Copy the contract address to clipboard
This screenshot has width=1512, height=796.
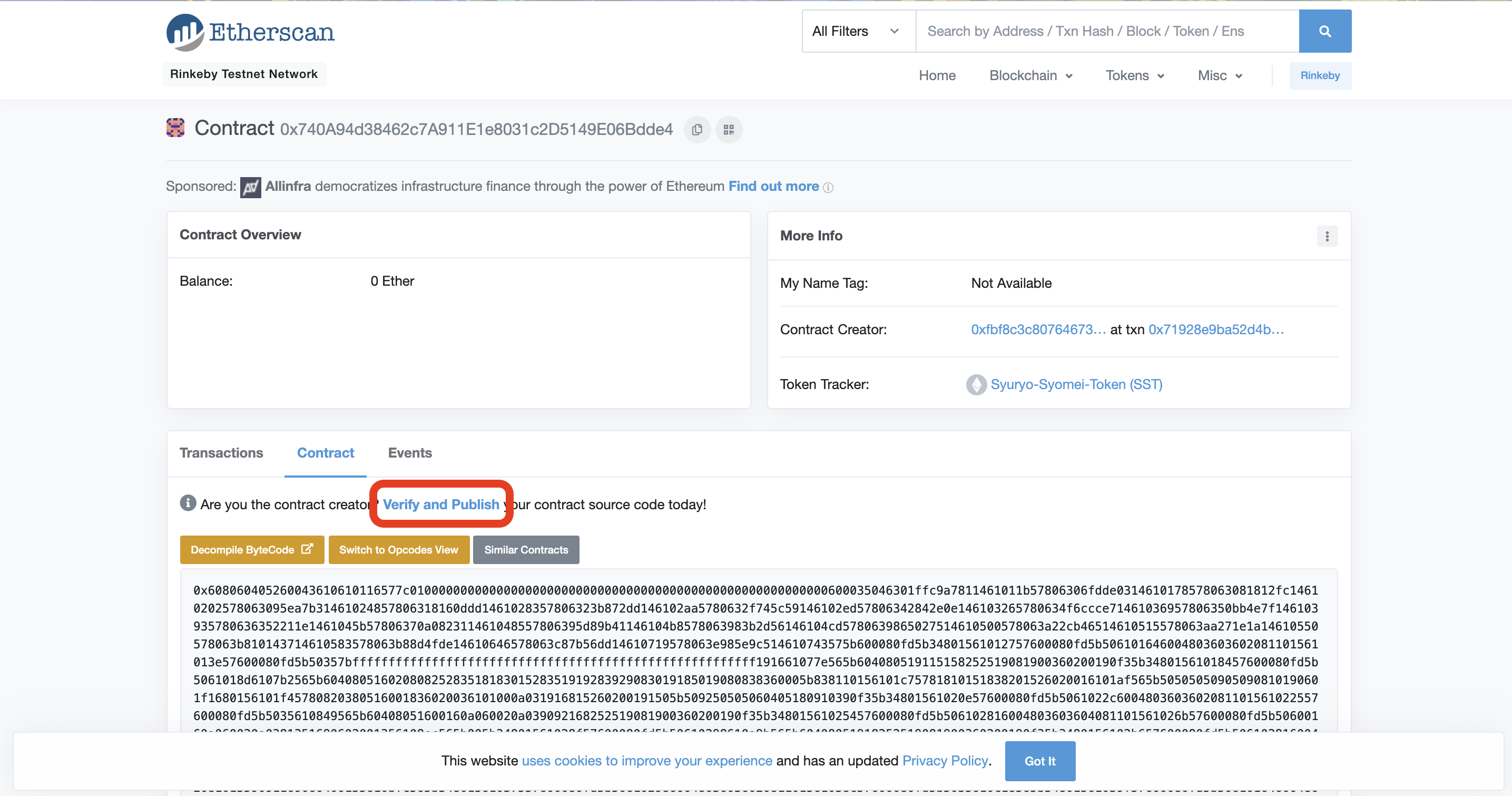point(696,129)
